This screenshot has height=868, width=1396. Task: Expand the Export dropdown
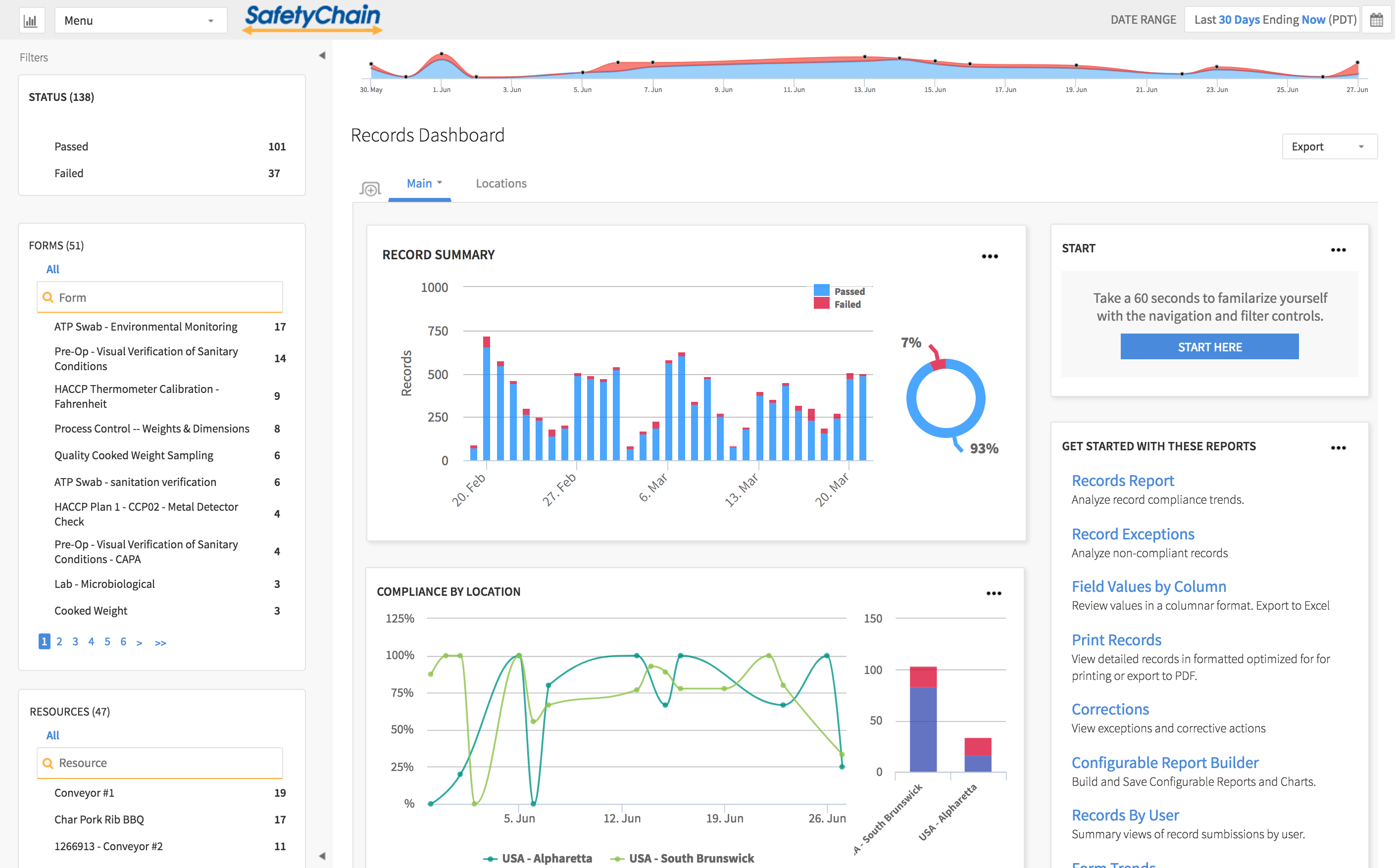coord(1329,146)
